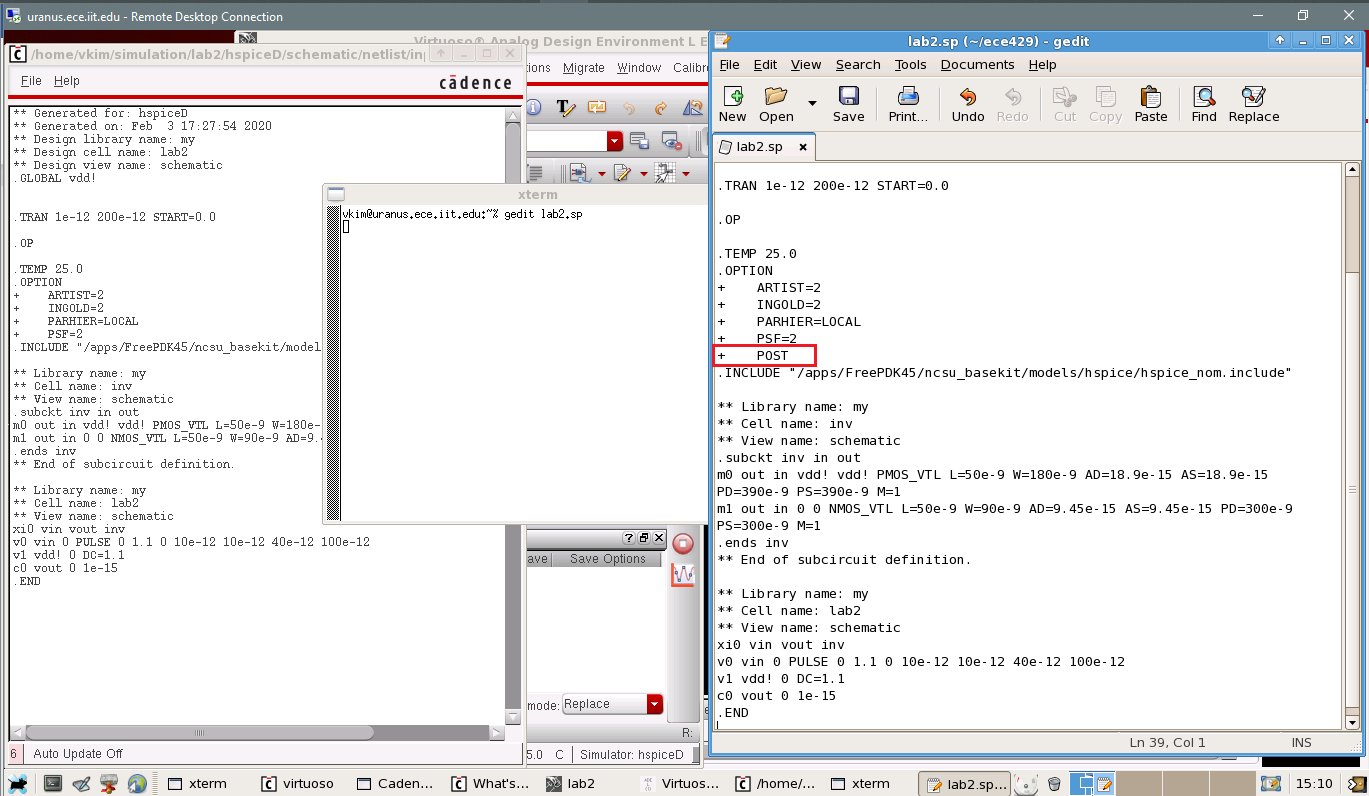The image size is (1369, 796).
Task: Open Window menu in Virtuoso window
Action: point(639,68)
